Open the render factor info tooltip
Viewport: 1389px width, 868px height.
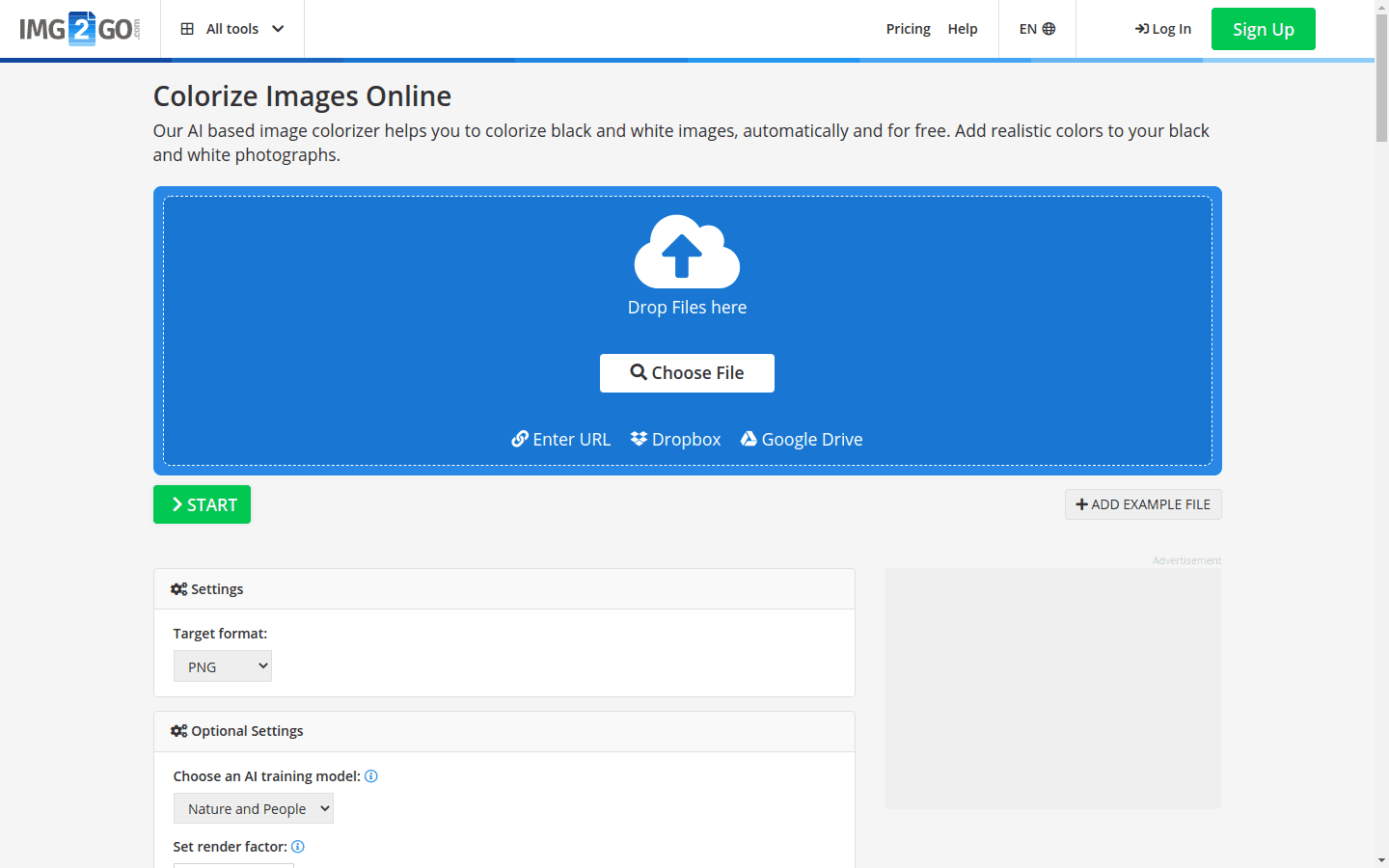[x=297, y=846]
